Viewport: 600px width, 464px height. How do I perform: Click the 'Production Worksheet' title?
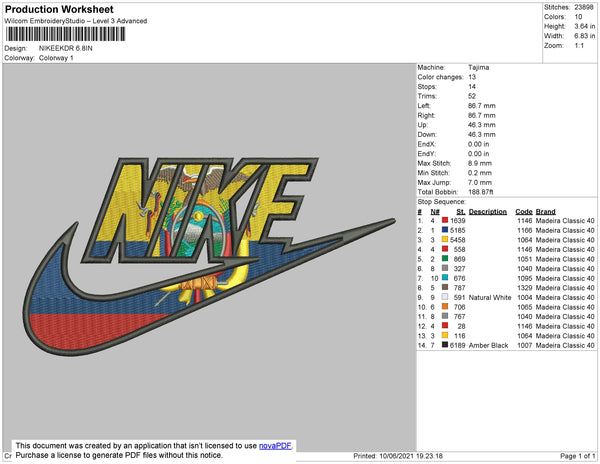pyautogui.click(x=59, y=10)
